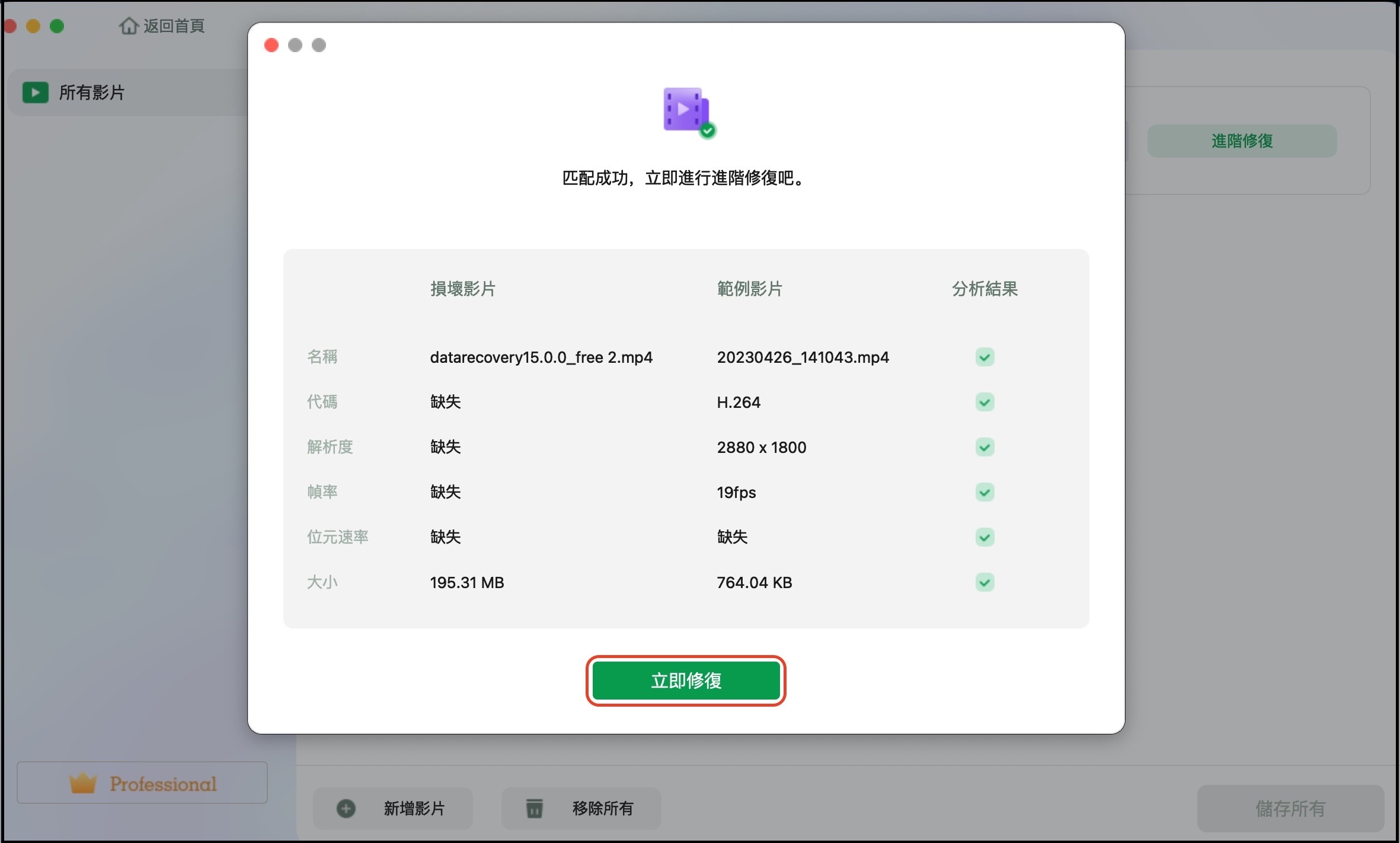Viewport: 1400px width, 843px height.
Task: Click the 儲存所有 save all button
Action: click(1290, 809)
